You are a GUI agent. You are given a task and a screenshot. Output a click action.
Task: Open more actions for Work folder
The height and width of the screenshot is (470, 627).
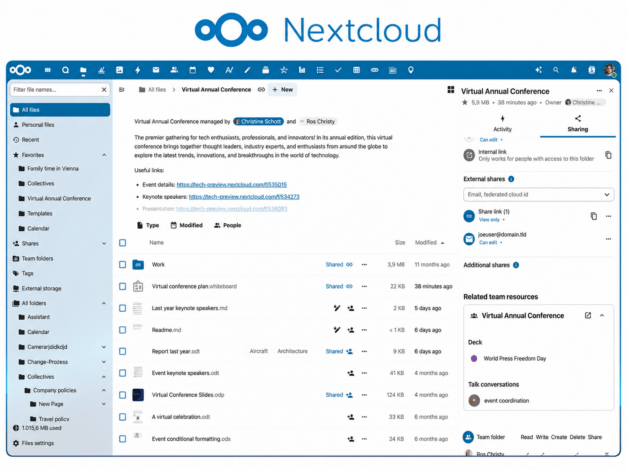coord(364,264)
